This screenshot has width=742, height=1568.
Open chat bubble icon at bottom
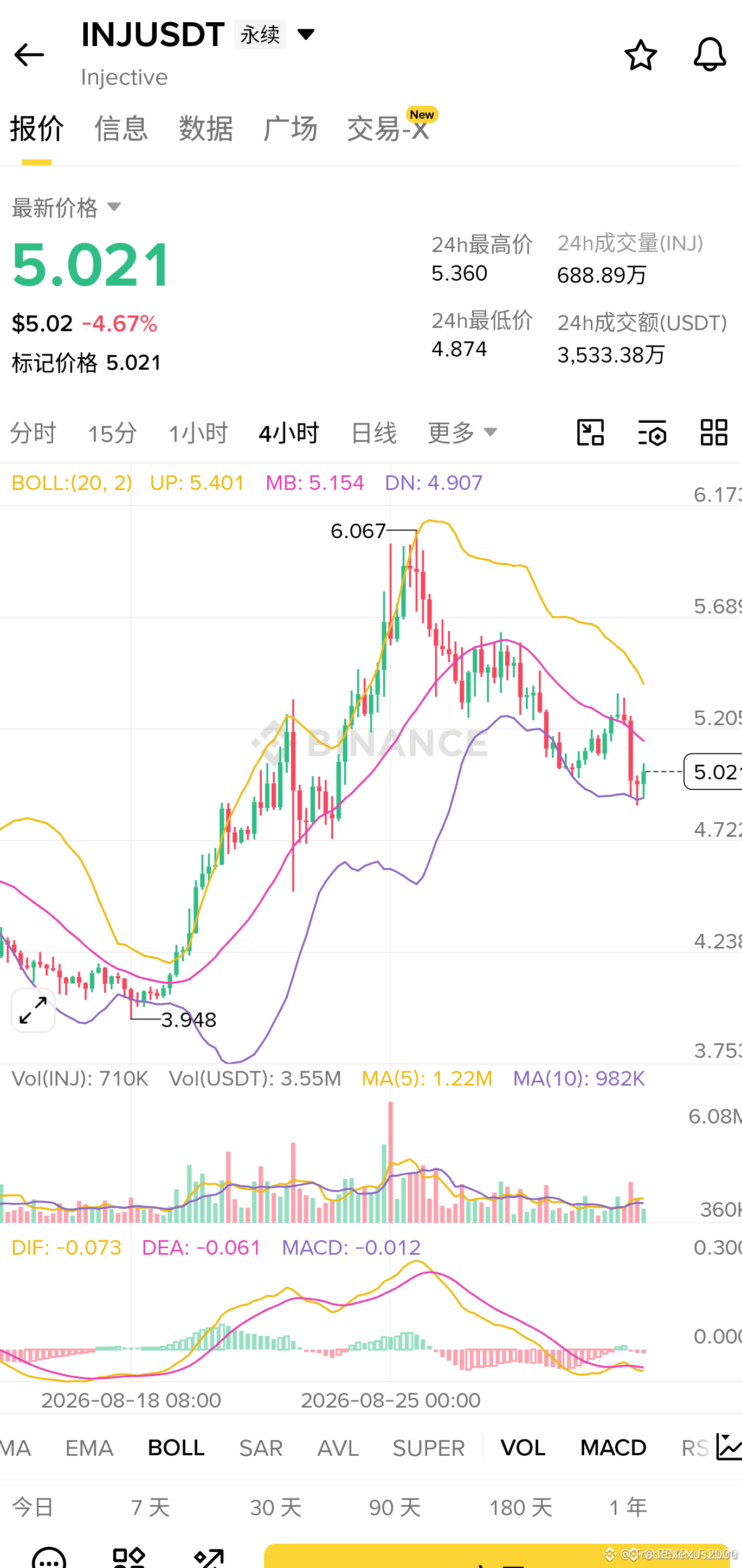(x=49, y=1557)
